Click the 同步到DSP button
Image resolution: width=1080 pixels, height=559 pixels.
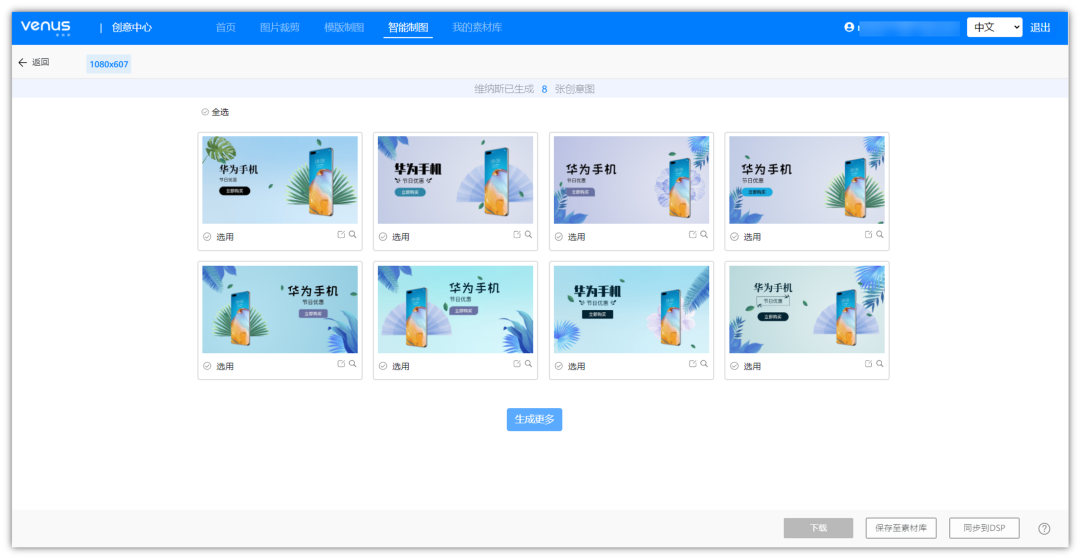984,528
